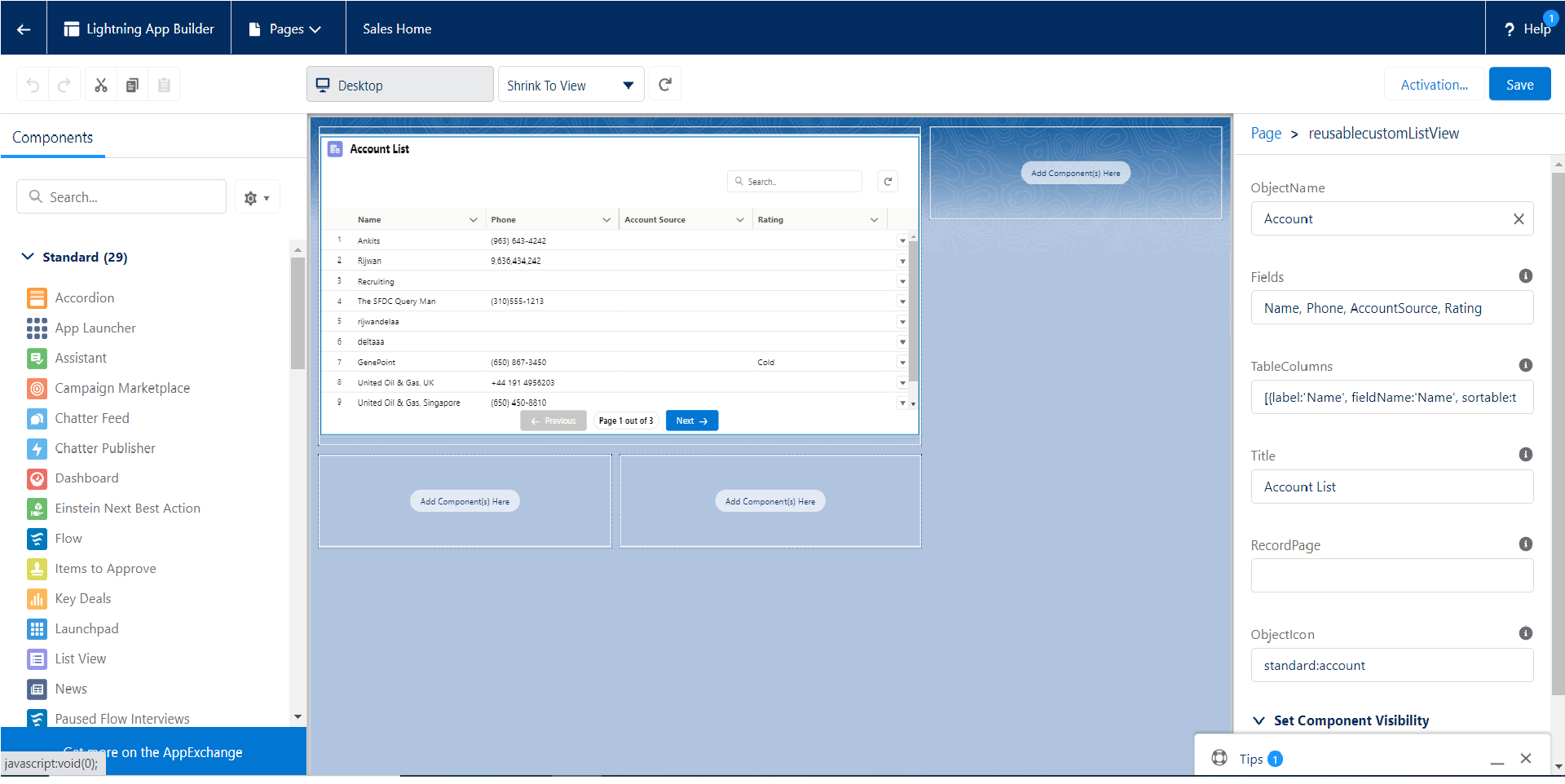The image size is (1565, 784).
Task: Open the Help menu
Action: 1528,29
